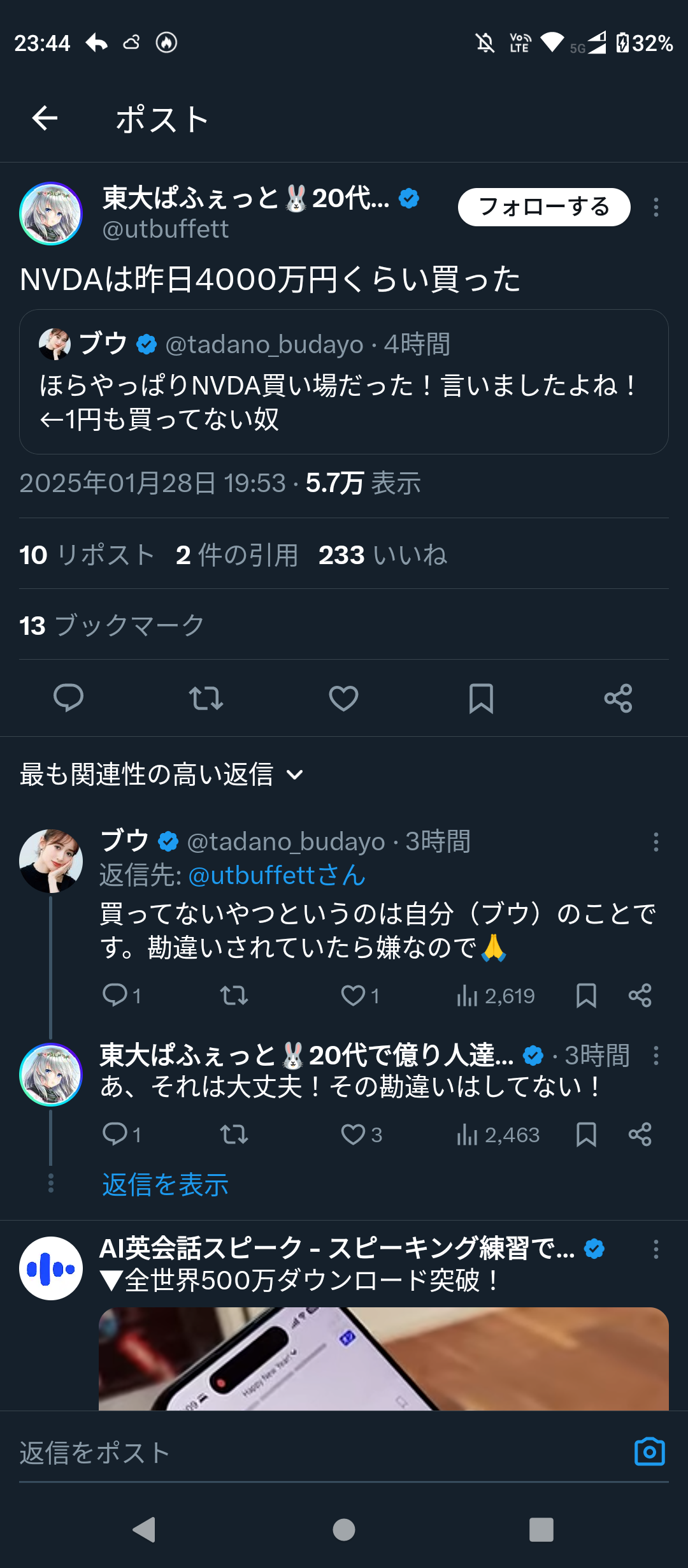Like ブウ's reply with the heart
Screen dimensions: 688x1568
(353, 996)
